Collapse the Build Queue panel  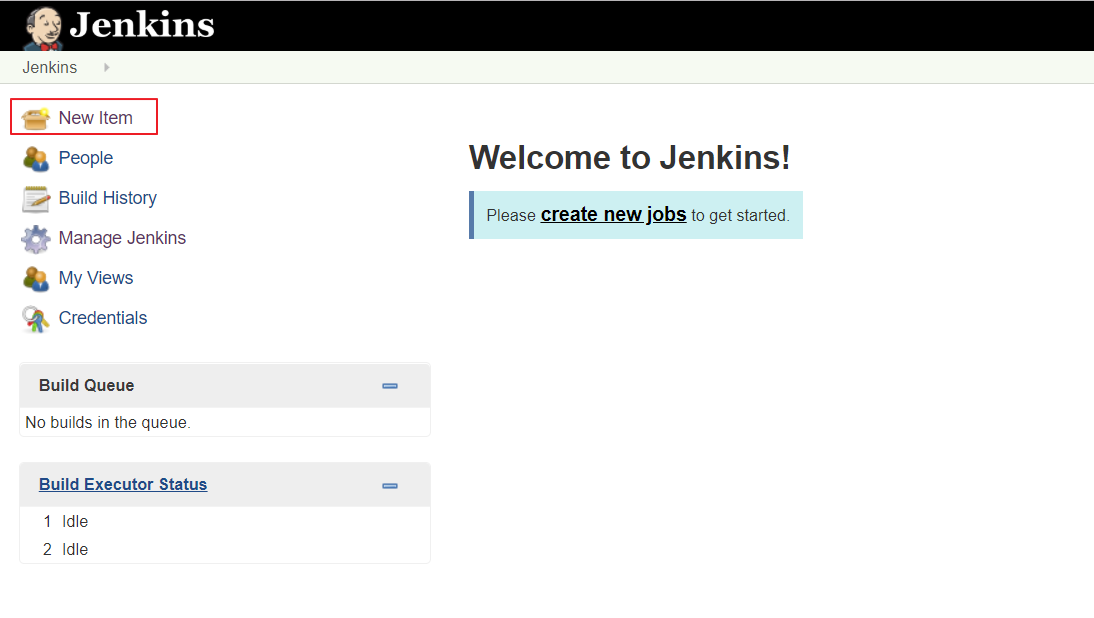coord(390,386)
